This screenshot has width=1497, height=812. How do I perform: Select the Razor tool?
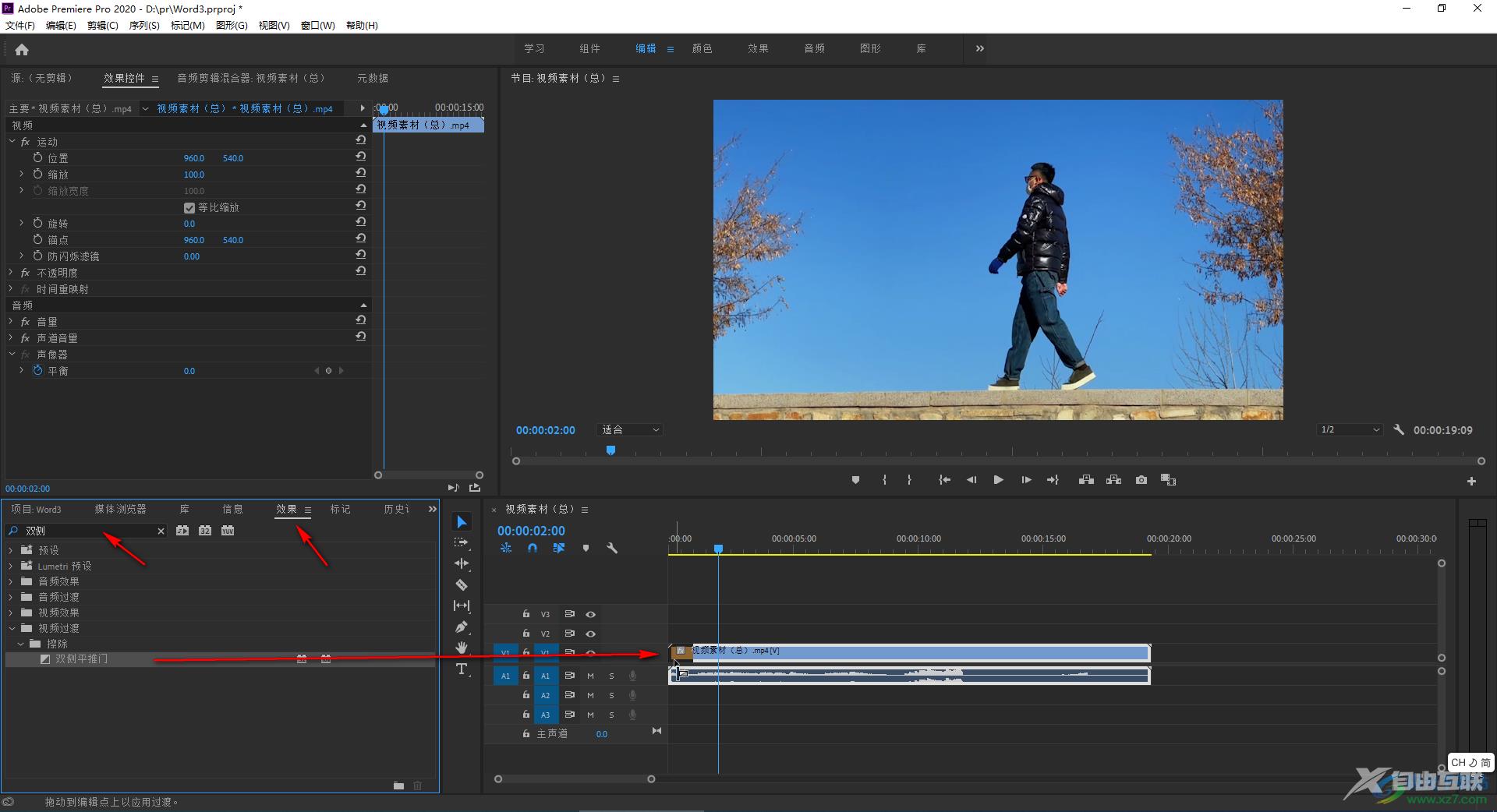pyautogui.click(x=462, y=584)
